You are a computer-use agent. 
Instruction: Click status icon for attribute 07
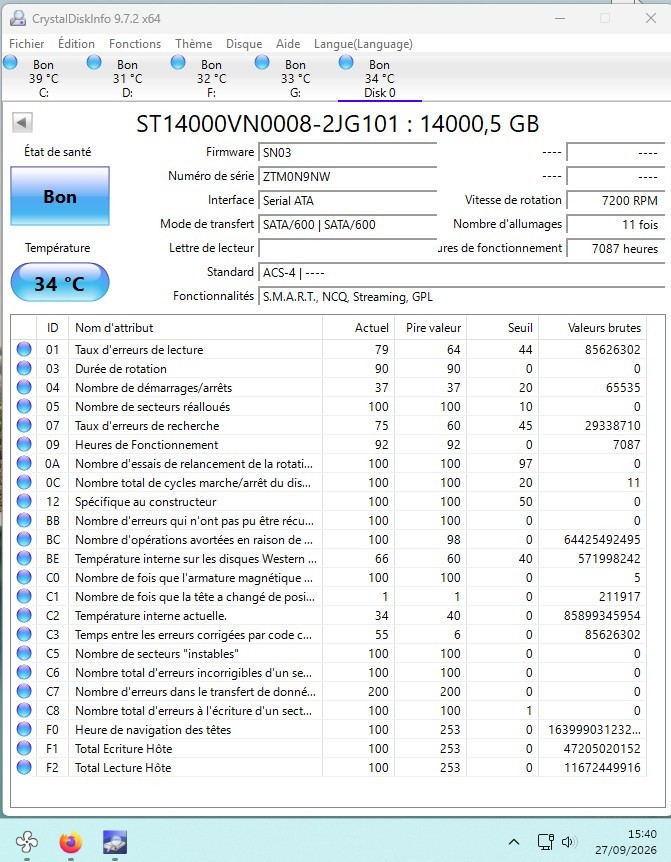pyautogui.click(x=24, y=426)
